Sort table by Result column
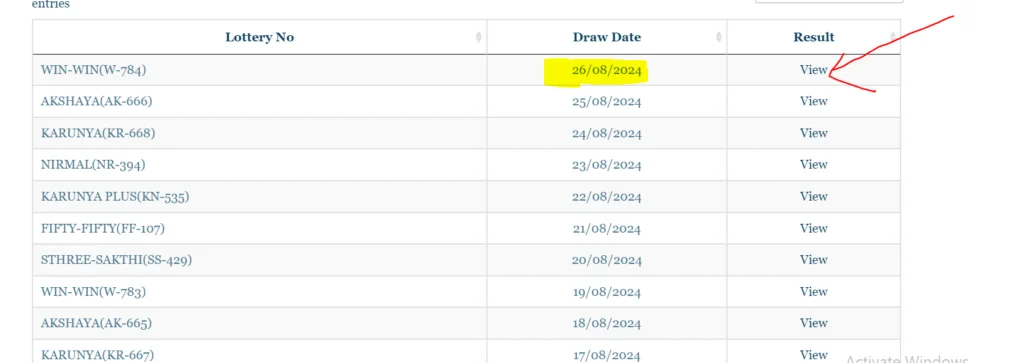This screenshot has width=1024, height=363. [893, 37]
